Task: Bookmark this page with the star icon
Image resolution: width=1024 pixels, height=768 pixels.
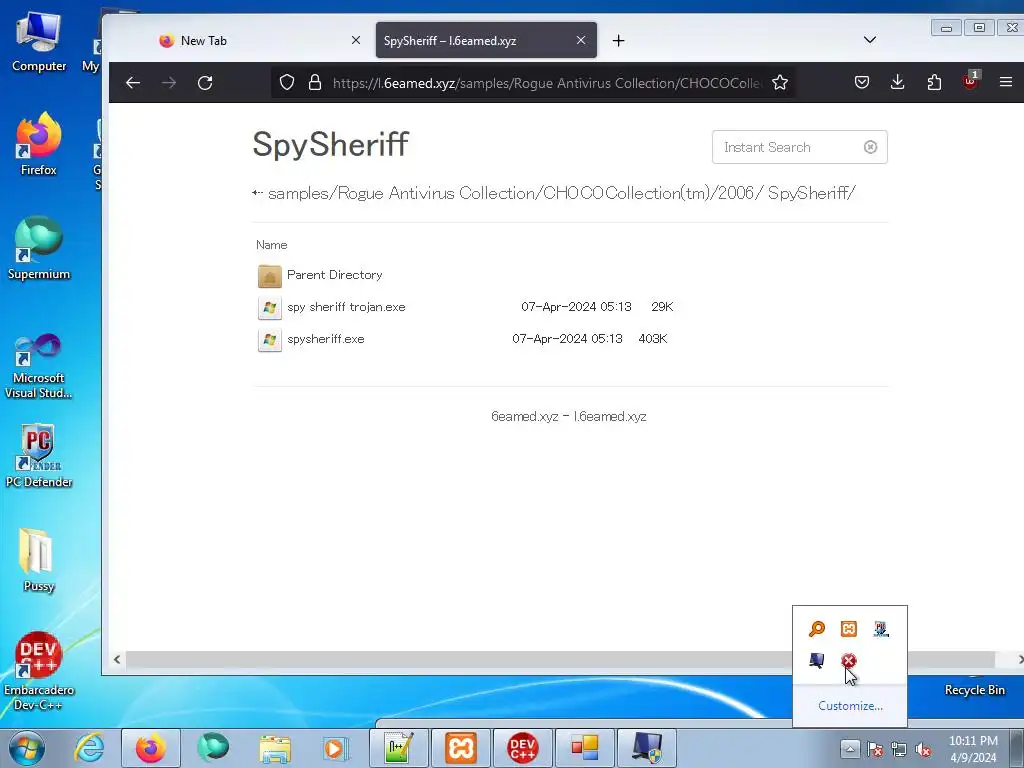Action: pos(780,82)
